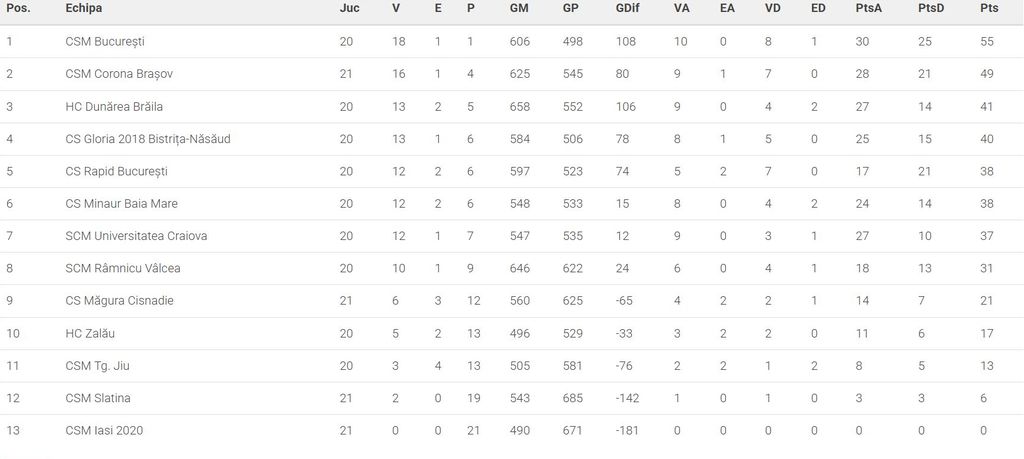Sort by the GDif column header
The height and width of the screenshot is (459, 1024).
(x=629, y=8)
